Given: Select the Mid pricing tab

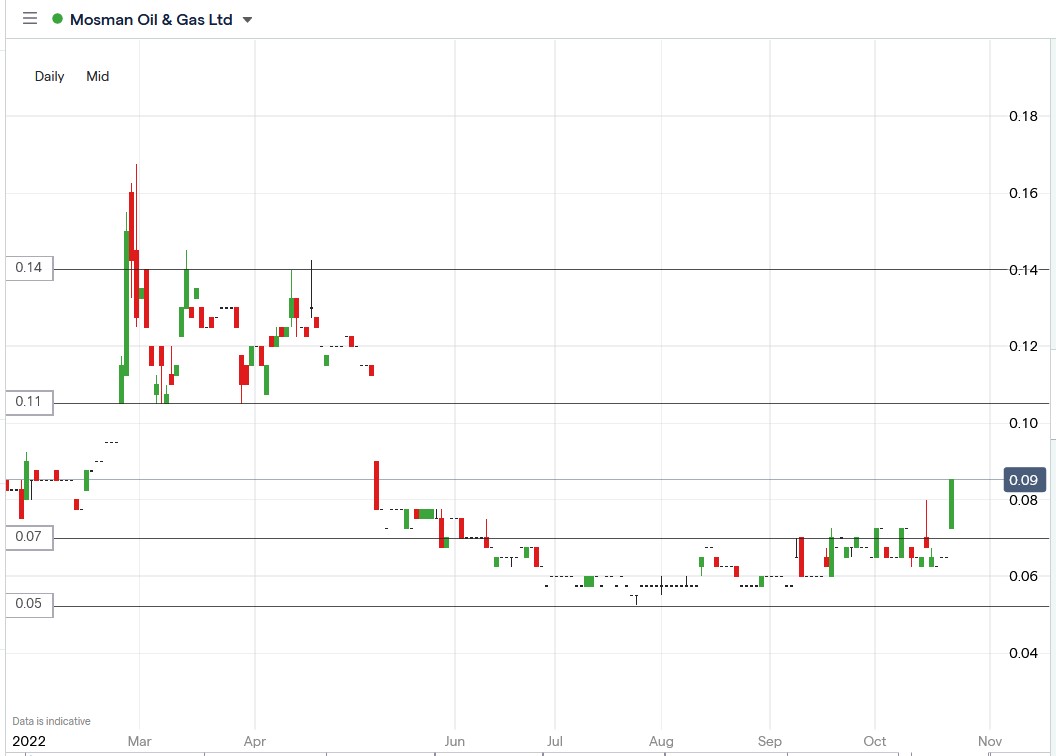Looking at the screenshot, I should (x=97, y=76).
